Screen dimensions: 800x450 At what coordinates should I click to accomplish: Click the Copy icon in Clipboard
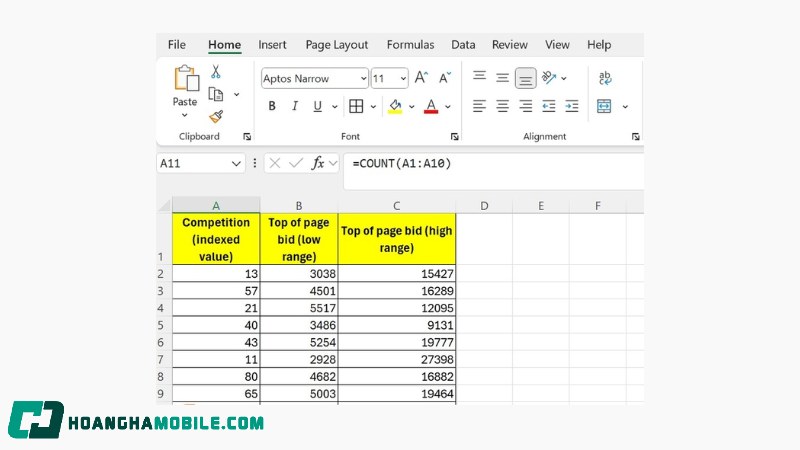[215, 94]
